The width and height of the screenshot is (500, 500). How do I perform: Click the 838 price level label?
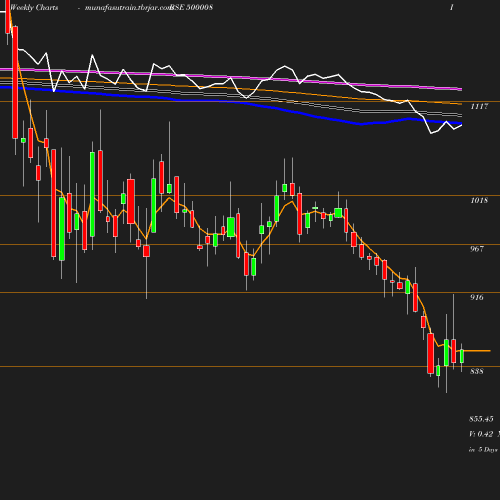coord(477,371)
